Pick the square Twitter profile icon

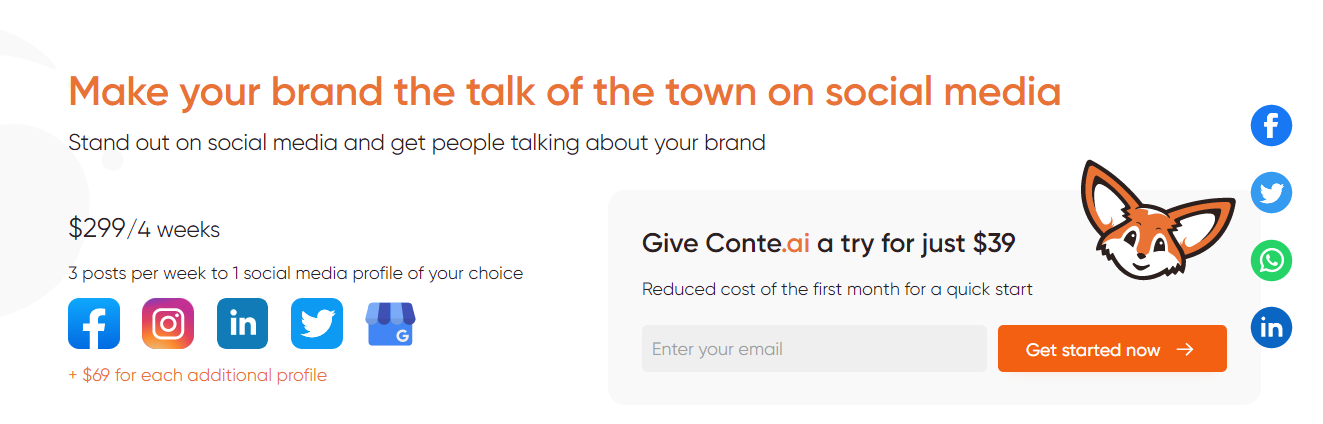pyautogui.click(x=317, y=324)
